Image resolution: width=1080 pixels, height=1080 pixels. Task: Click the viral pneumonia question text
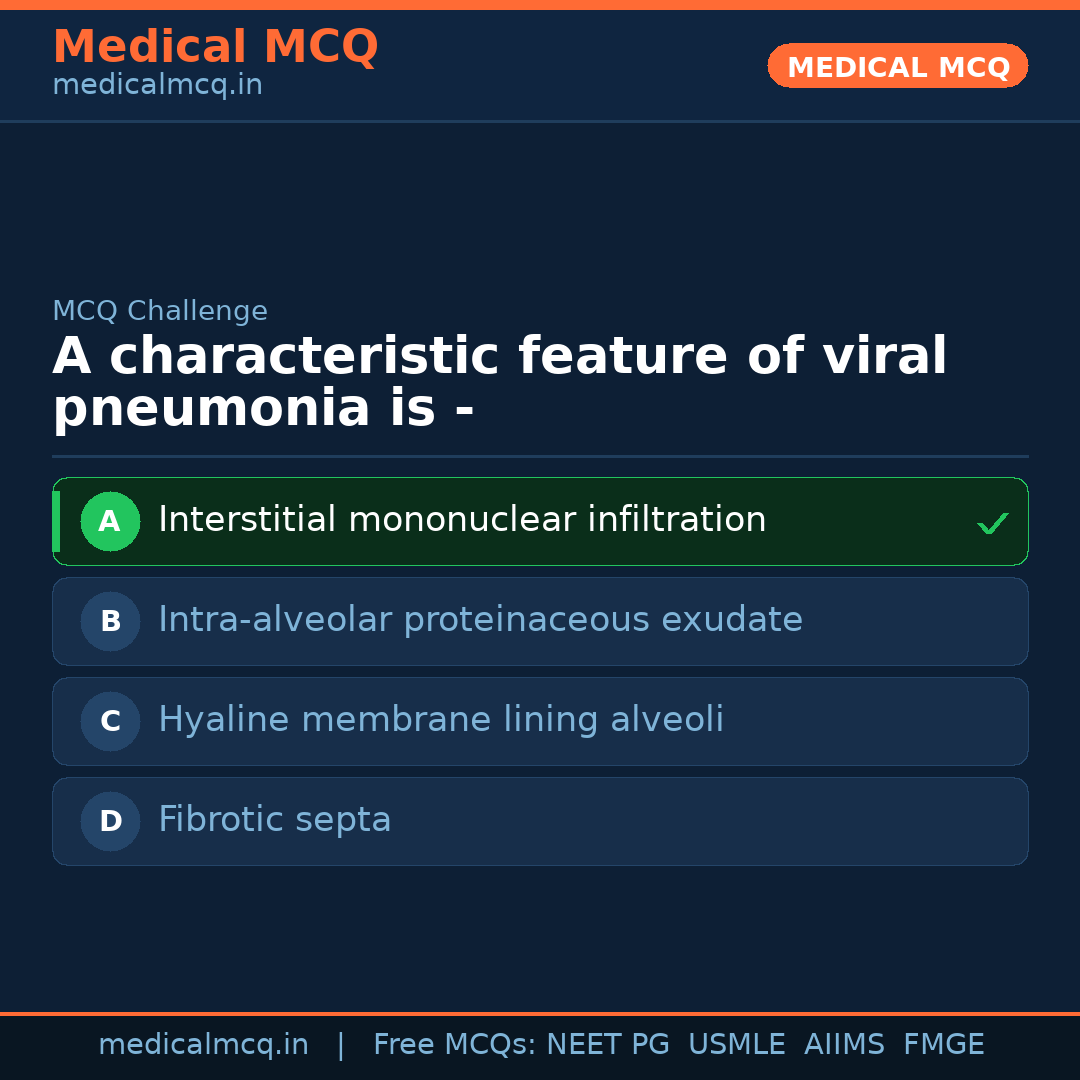[499, 383]
